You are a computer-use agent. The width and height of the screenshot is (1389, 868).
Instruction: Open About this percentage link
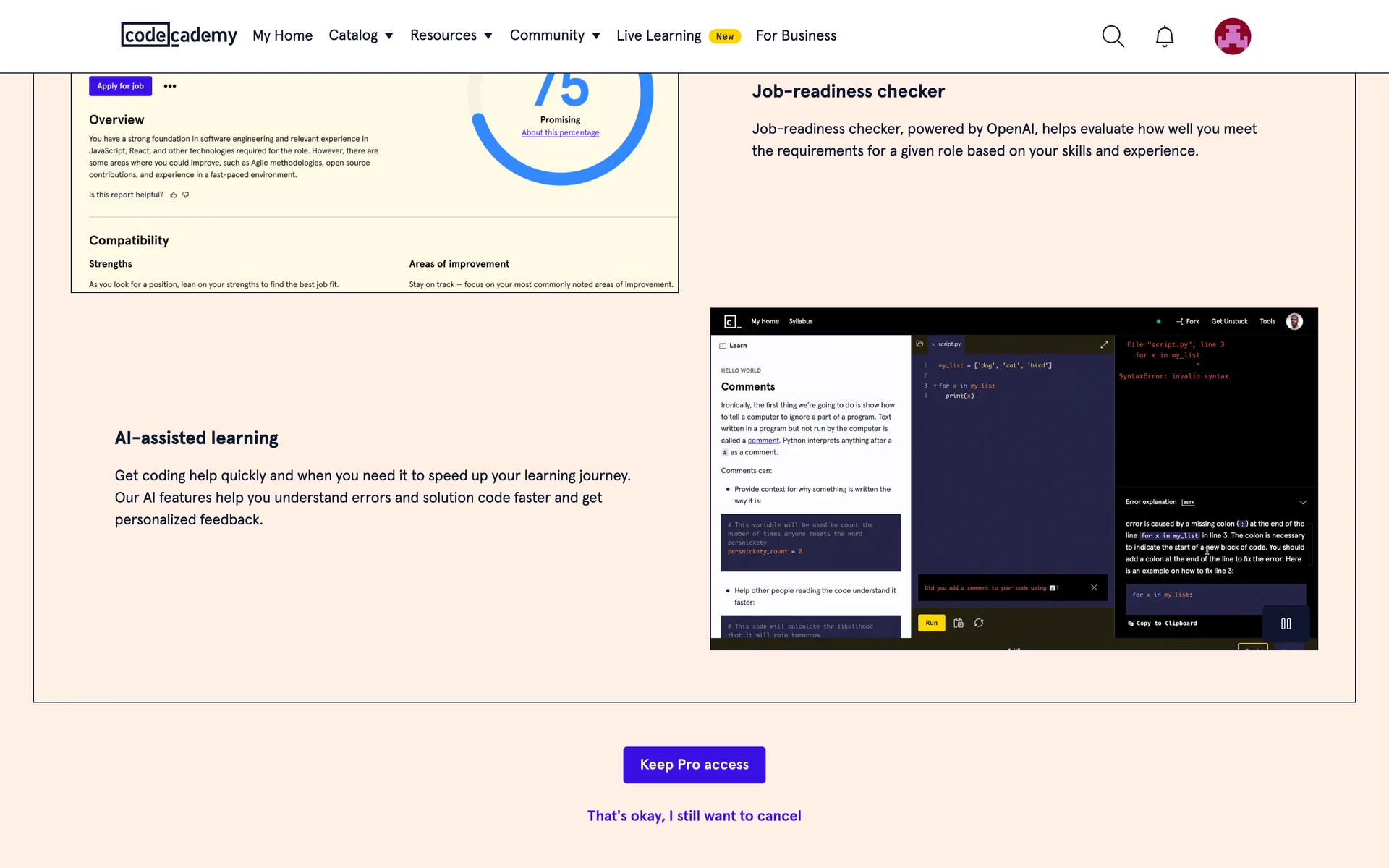(x=560, y=133)
